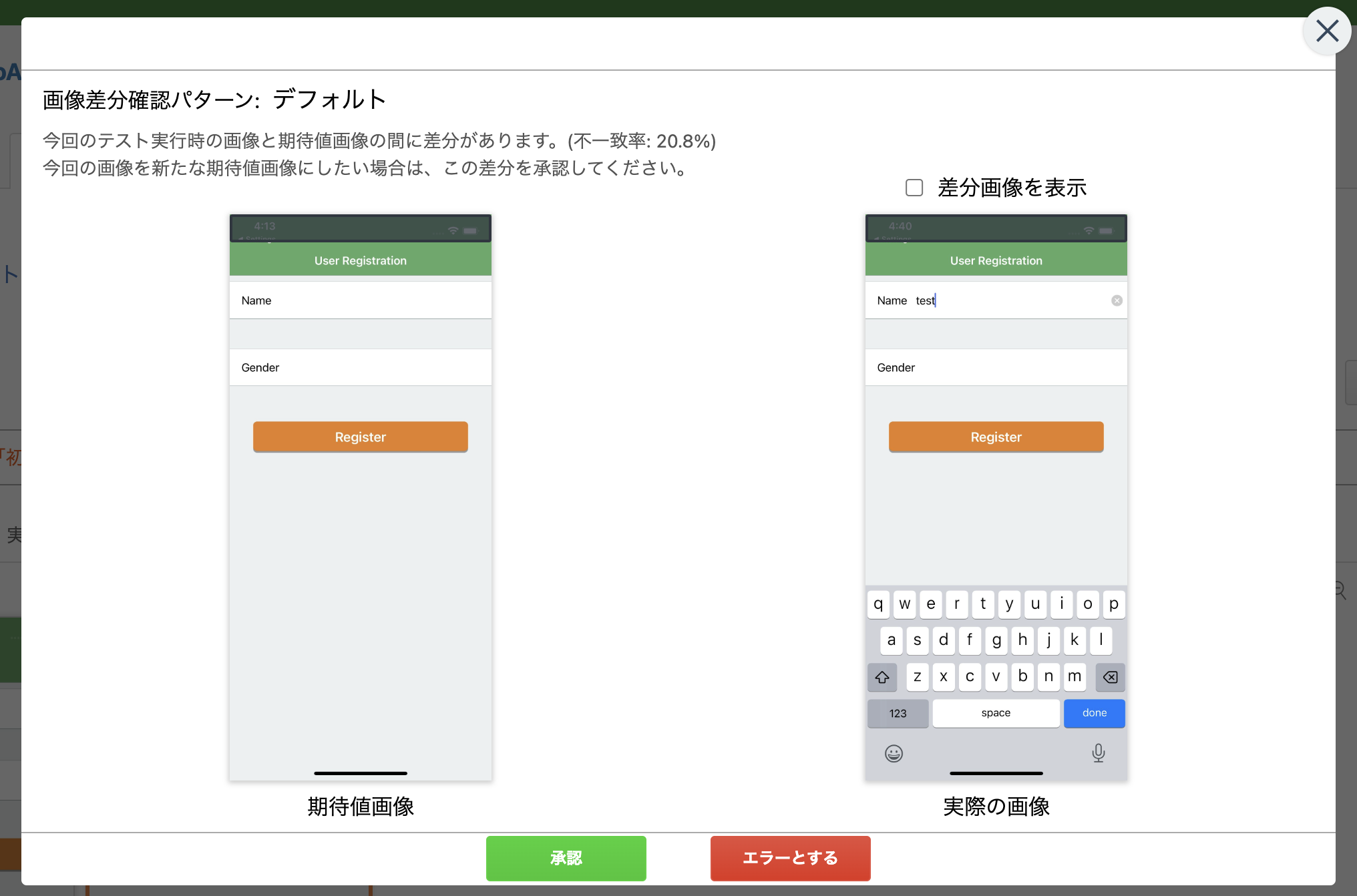
Task: Click the magnifier icon behind the dialog
Action: click(x=1341, y=590)
